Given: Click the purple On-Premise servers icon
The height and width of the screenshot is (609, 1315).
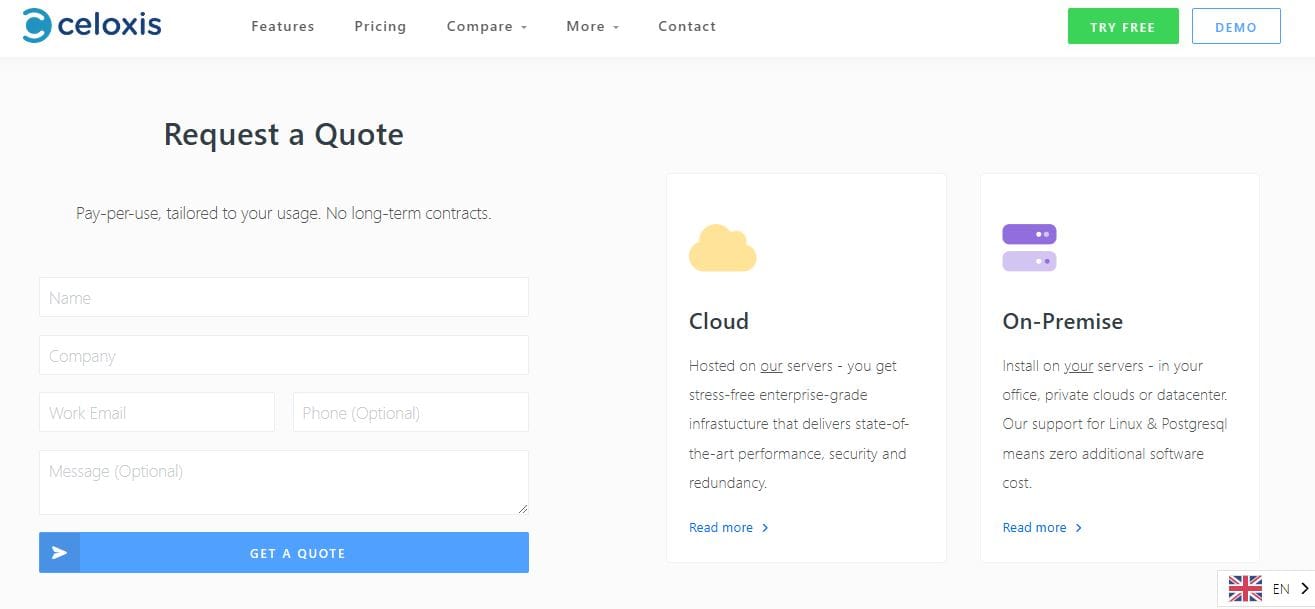Looking at the screenshot, I should pyautogui.click(x=1029, y=247).
